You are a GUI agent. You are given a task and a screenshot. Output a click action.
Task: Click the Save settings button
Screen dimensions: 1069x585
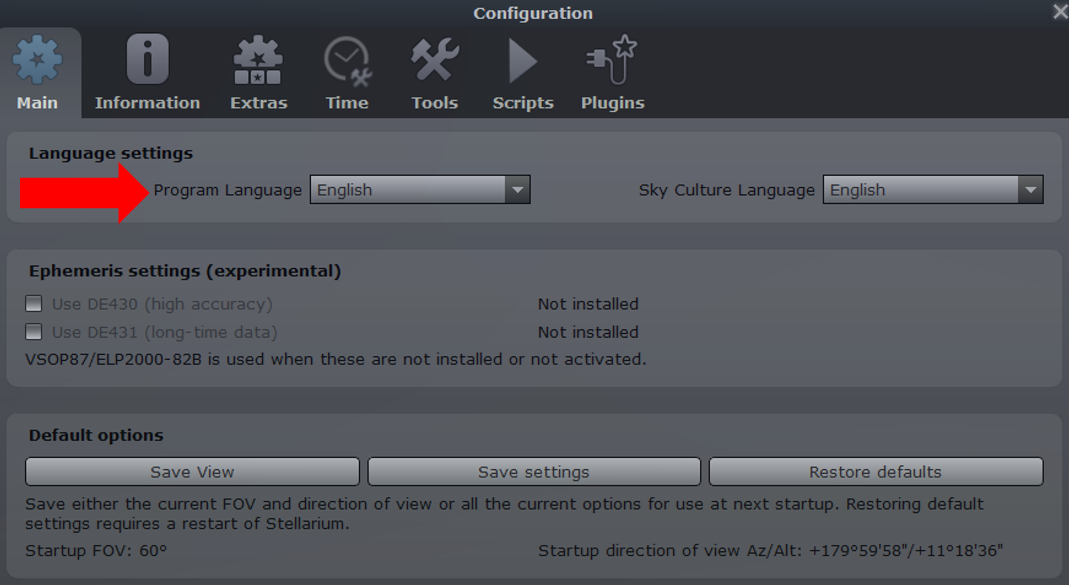534,472
